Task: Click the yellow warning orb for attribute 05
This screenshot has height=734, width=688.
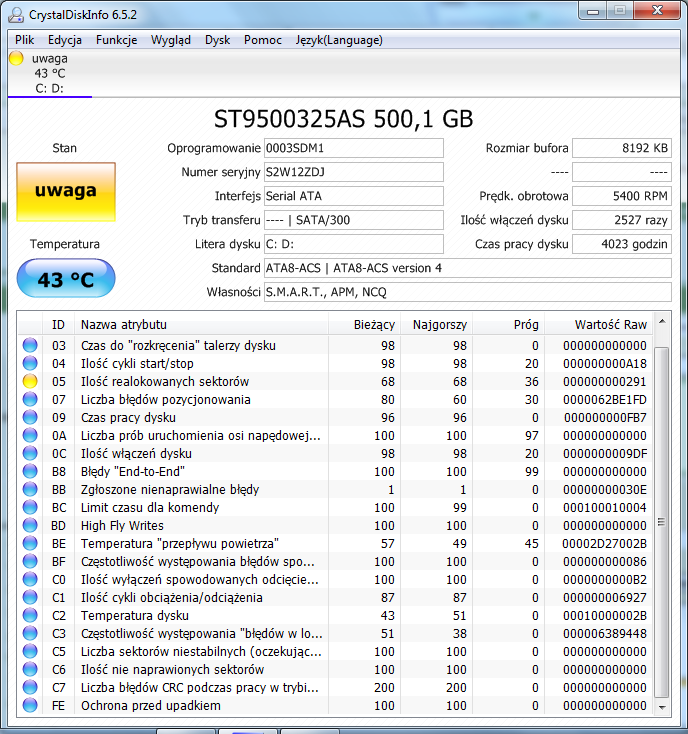Action: click(30, 382)
